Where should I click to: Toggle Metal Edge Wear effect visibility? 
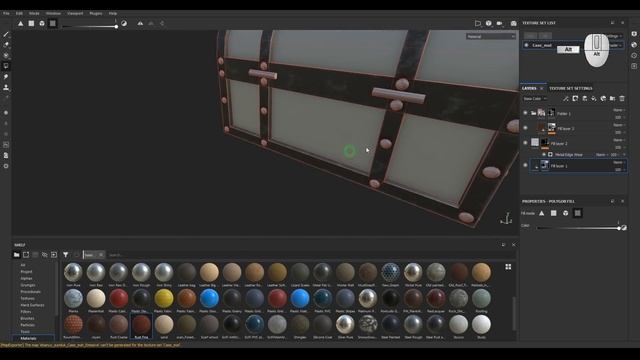pyautogui.click(x=544, y=155)
